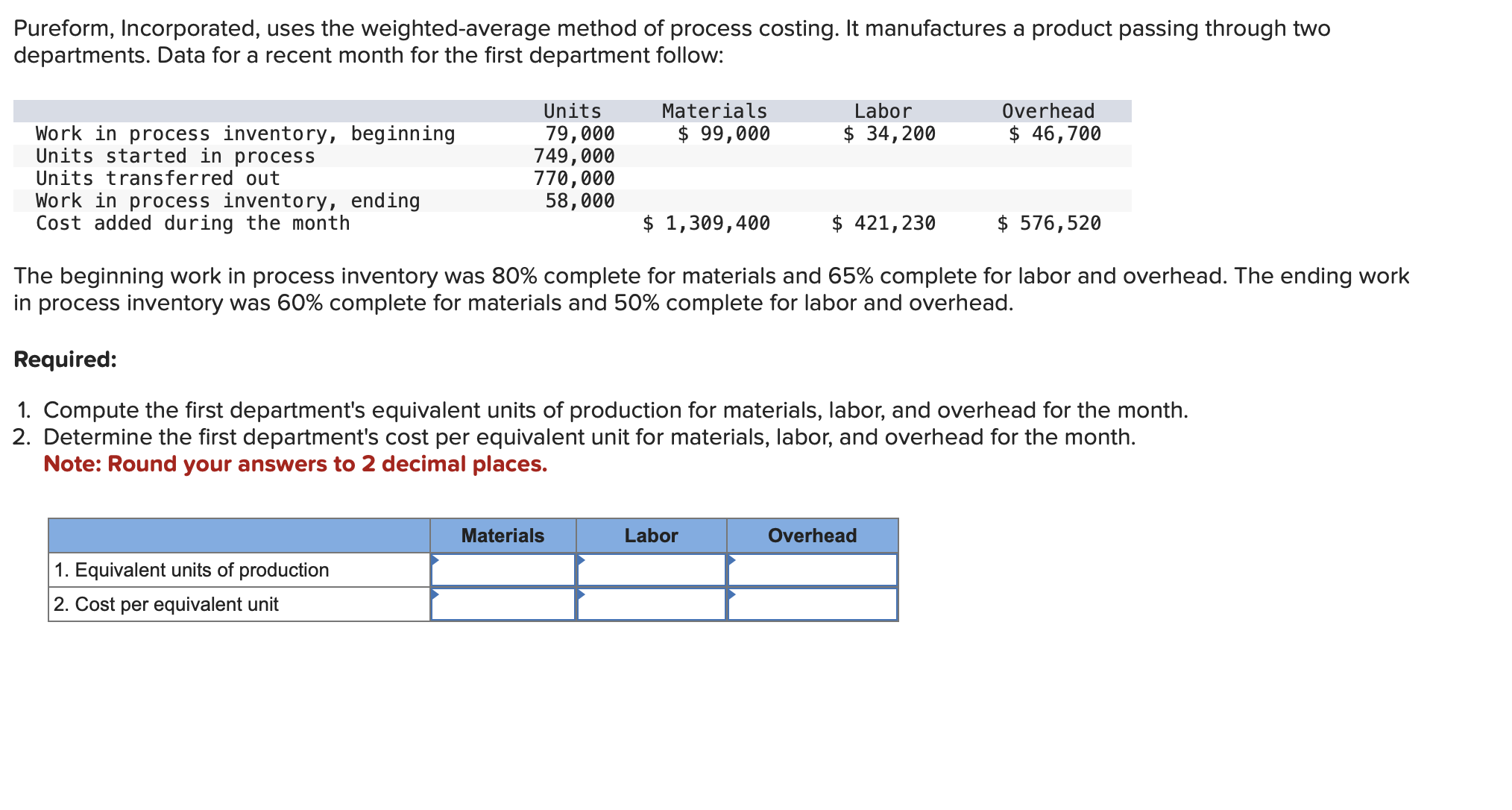
Task: Select the Overhead column header in answer table
Action: tap(811, 534)
